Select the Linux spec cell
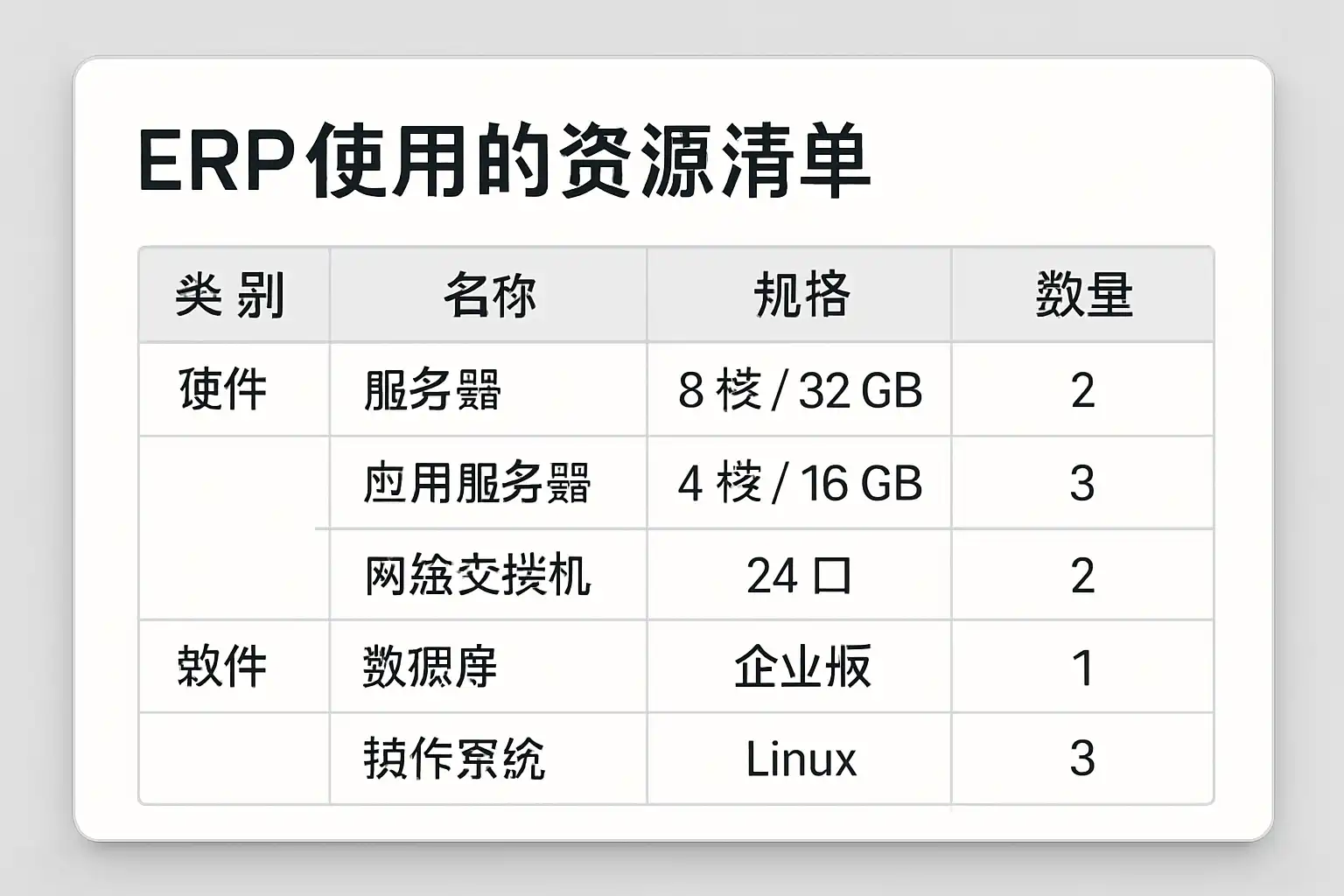 (x=800, y=759)
